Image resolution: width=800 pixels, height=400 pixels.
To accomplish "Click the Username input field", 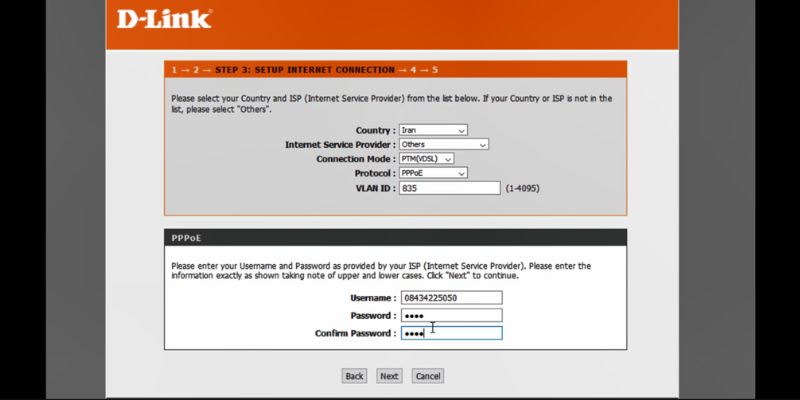I will [452, 298].
